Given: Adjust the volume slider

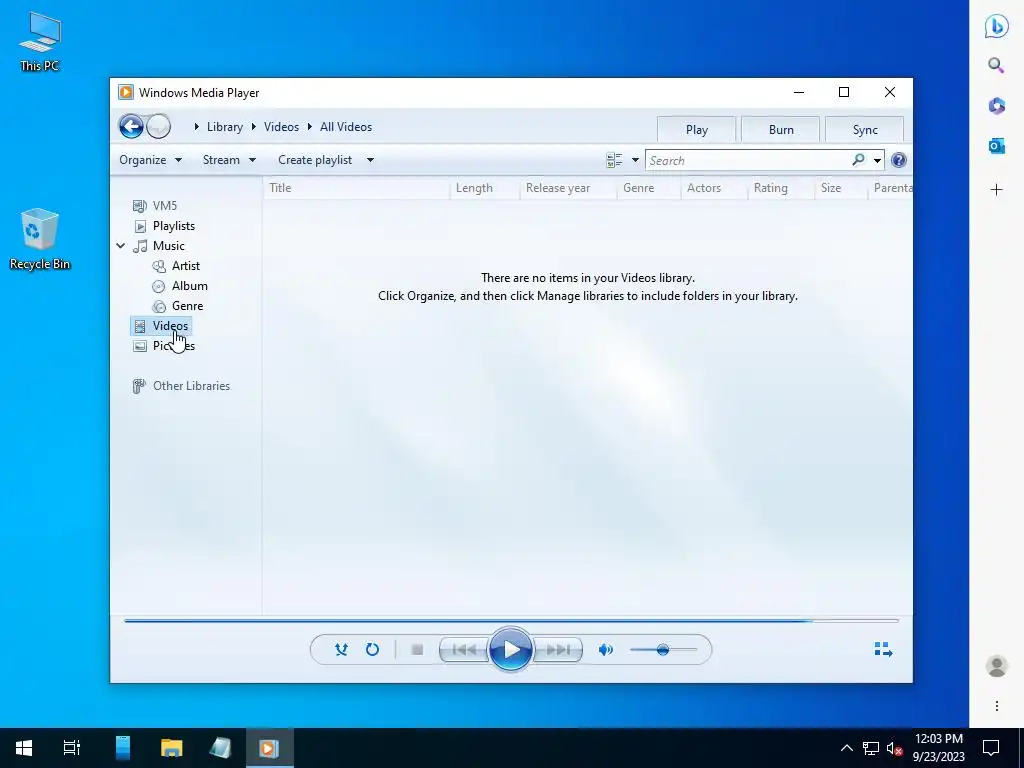Looking at the screenshot, I should click(x=663, y=650).
